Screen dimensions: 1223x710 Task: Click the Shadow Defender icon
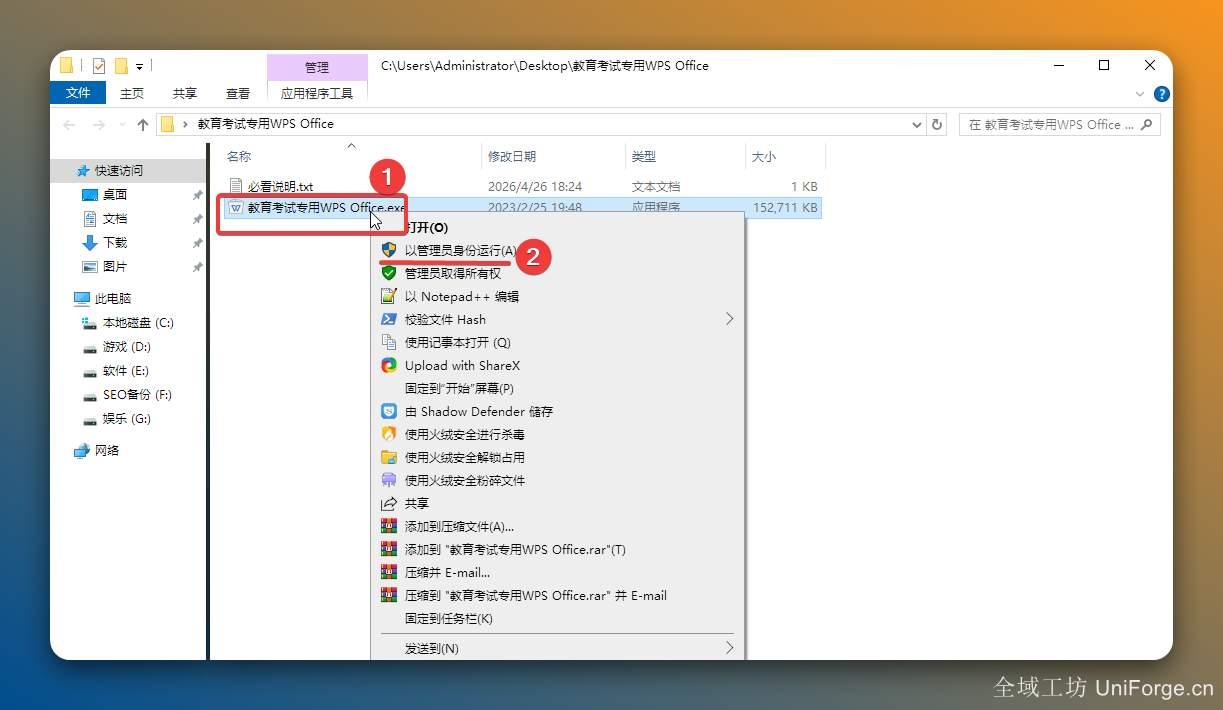point(389,411)
